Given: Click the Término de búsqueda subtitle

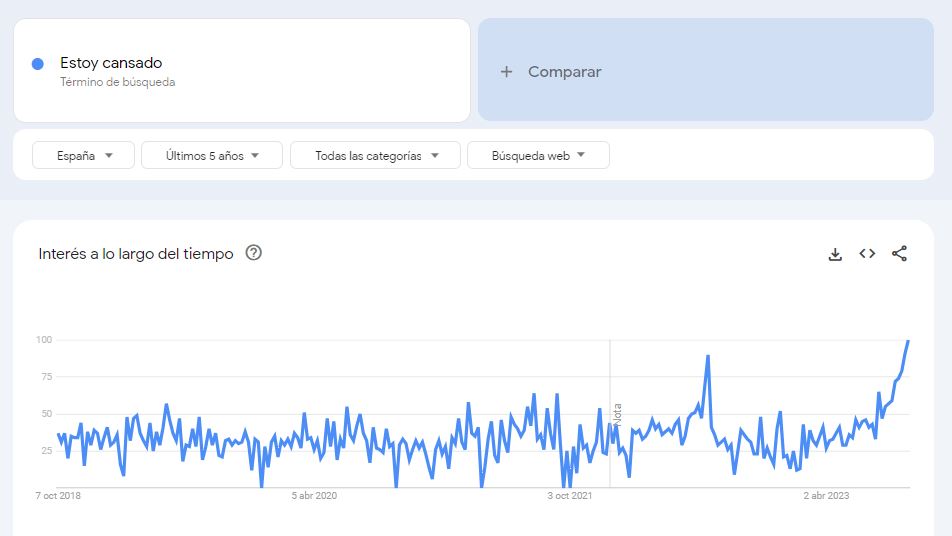Looking at the screenshot, I should pyautogui.click(x=118, y=82).
